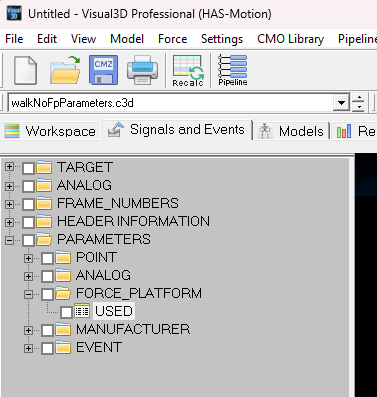The height and width of the screenshot is (397, 377).
Task: Check the EVENT checkbox
Action: coord(47,348)
